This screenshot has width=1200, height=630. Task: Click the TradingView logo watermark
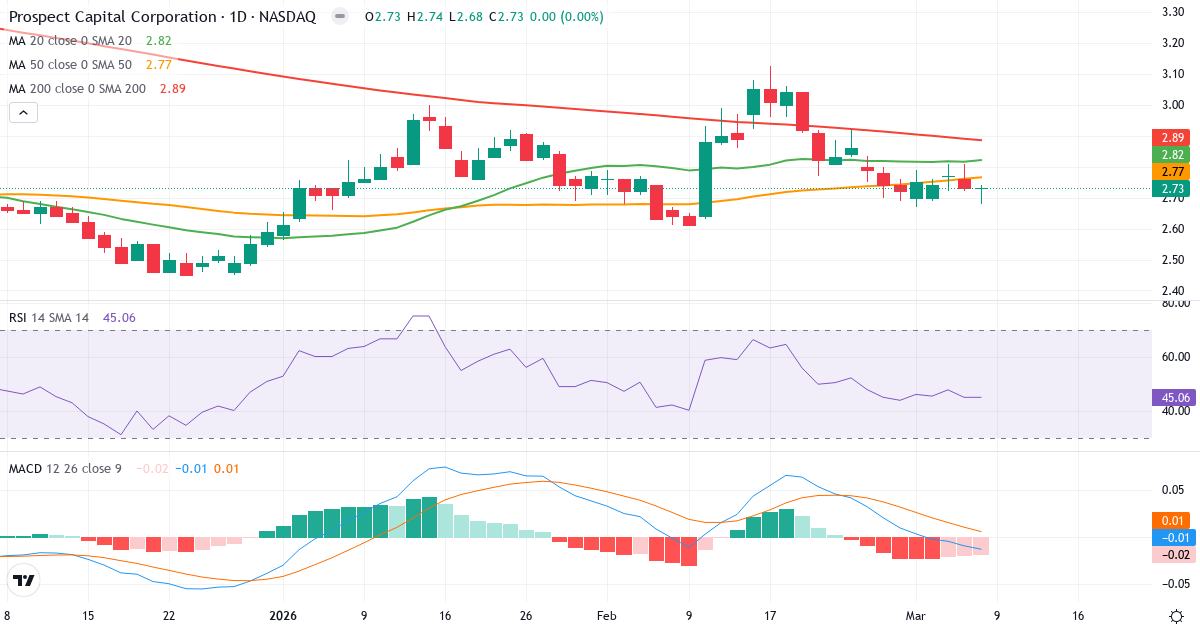tap(23, 580)
